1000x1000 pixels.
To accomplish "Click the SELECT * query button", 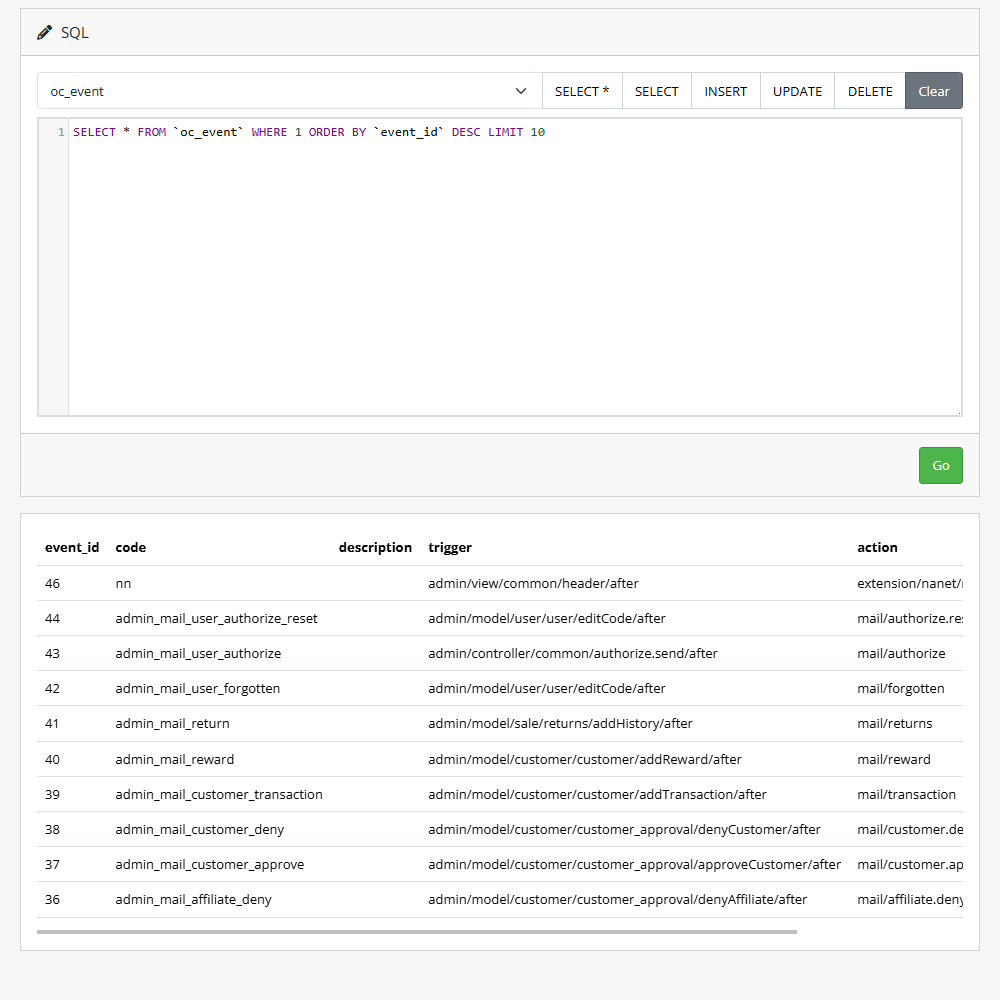I will [x=582, y=91].
